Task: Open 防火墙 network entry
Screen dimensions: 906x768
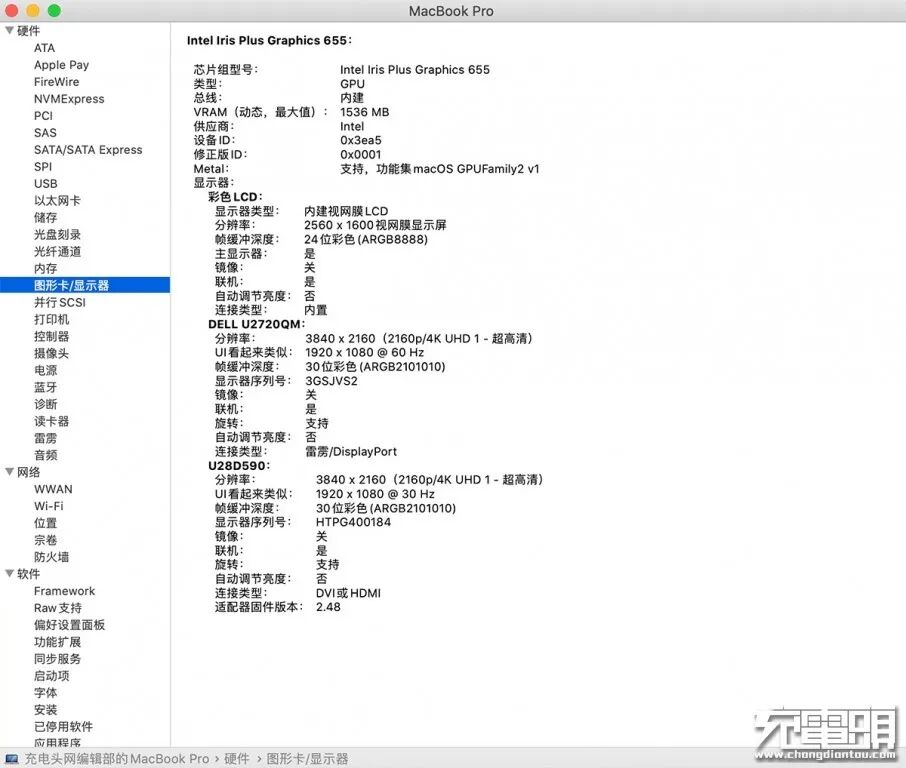Action: [x=51, y=556]
